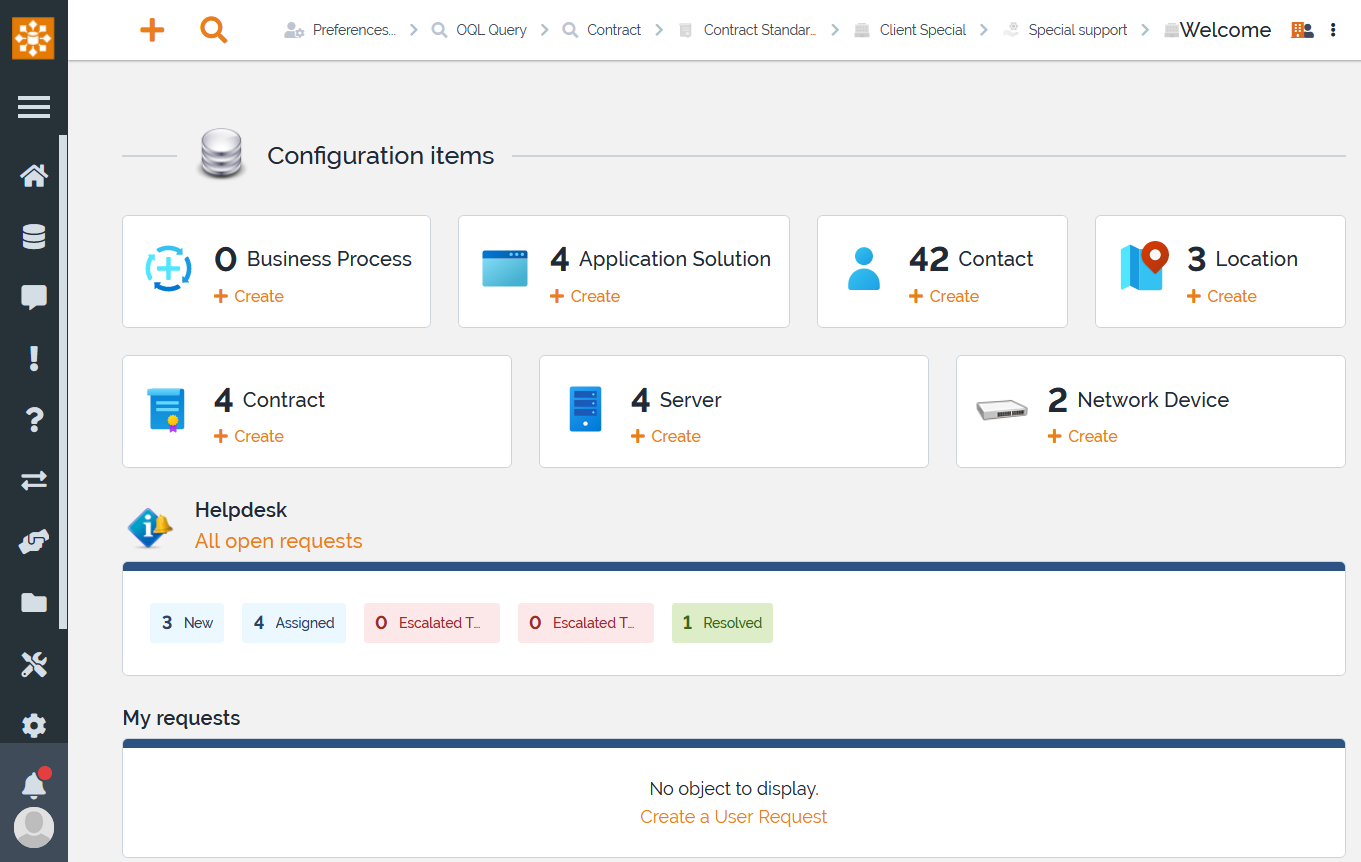Click the green Resolved status badge
This screenshot has height=862, width=1361.
click(x=722, y=623)
